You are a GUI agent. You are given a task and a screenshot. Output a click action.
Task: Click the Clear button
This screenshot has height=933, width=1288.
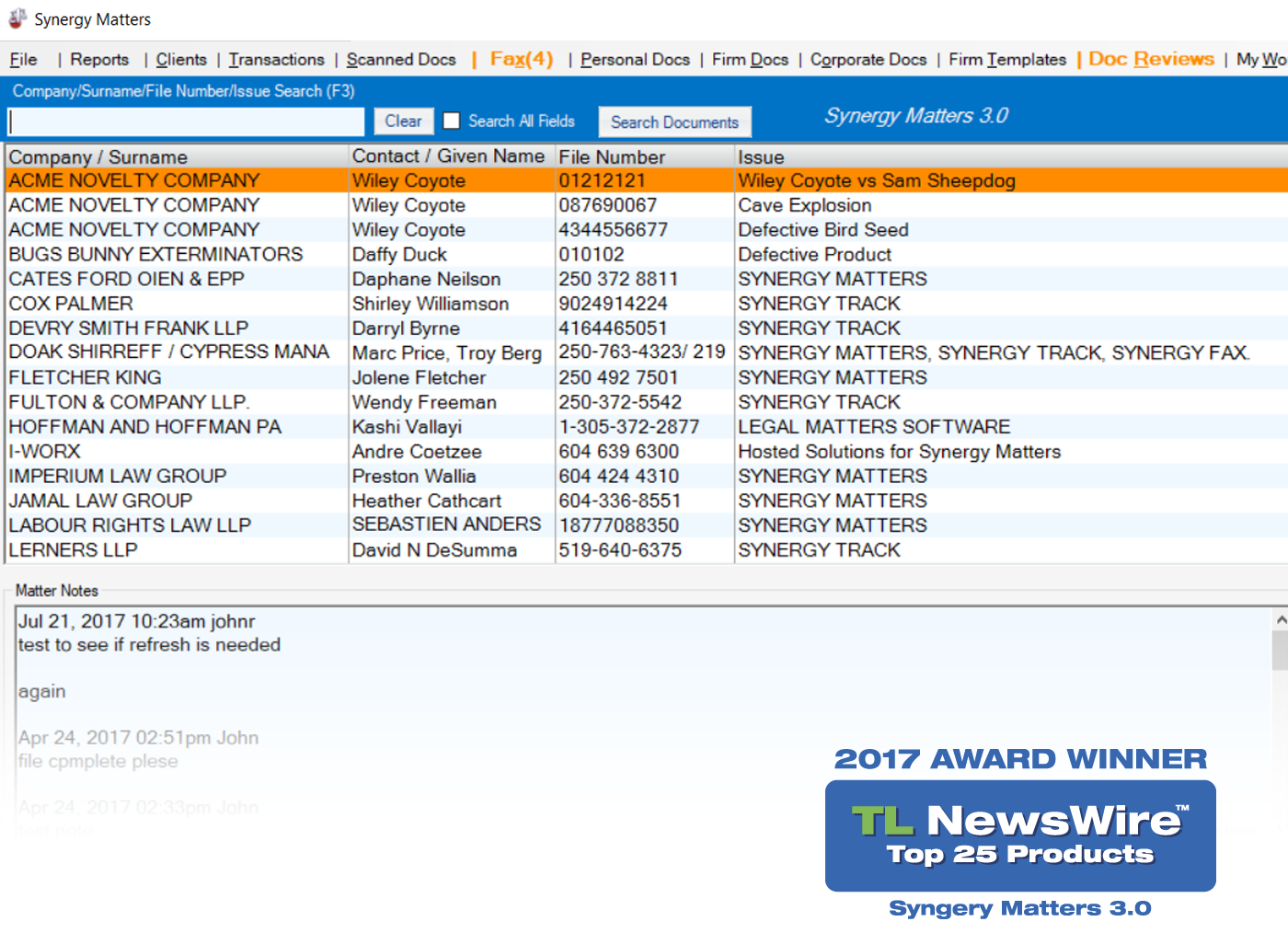pyautogui.click(x=403, y=121)
